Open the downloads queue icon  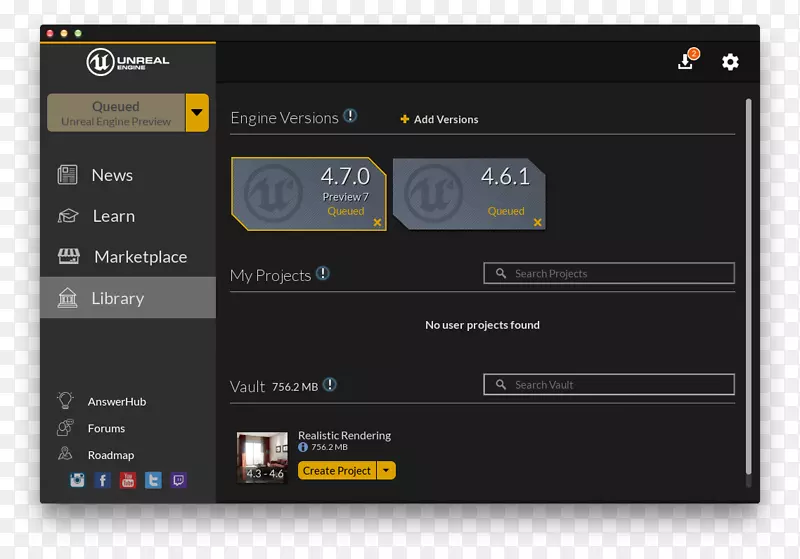[x=686, y=62]
